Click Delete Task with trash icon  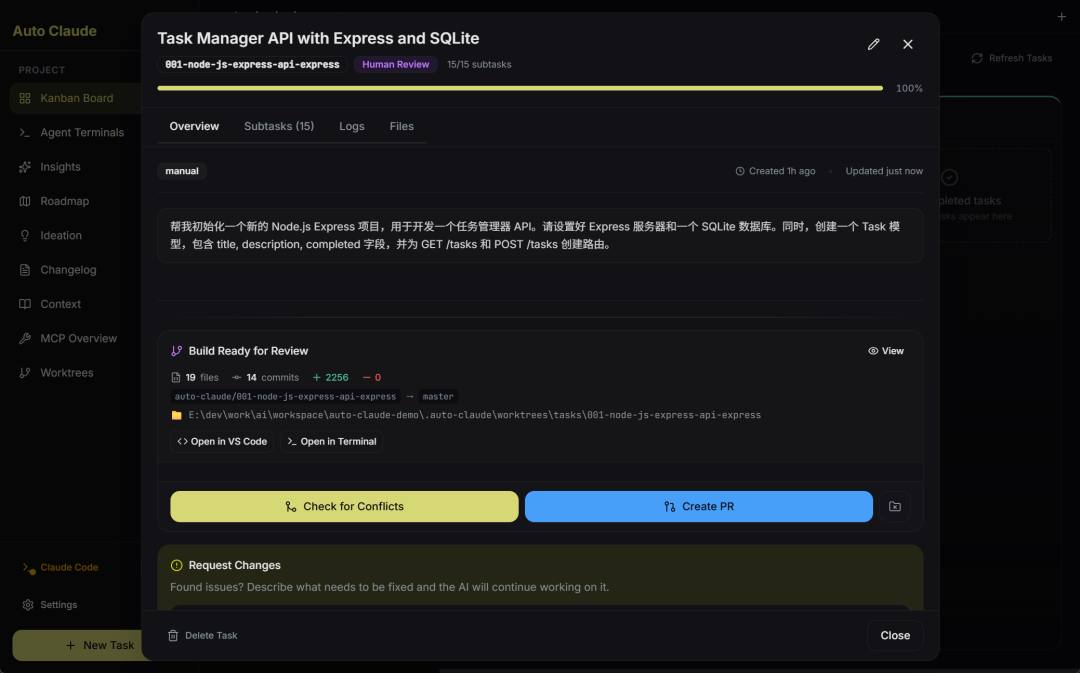202,635
